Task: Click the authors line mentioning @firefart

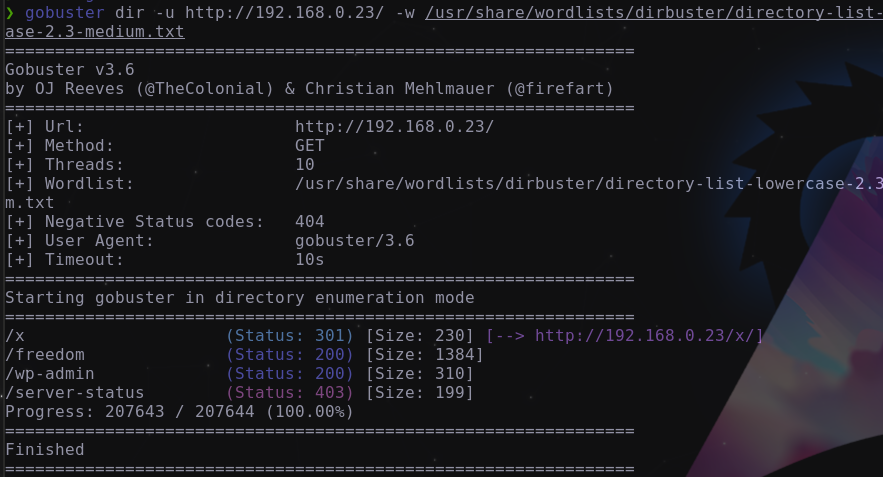Action: click(309, 89)
